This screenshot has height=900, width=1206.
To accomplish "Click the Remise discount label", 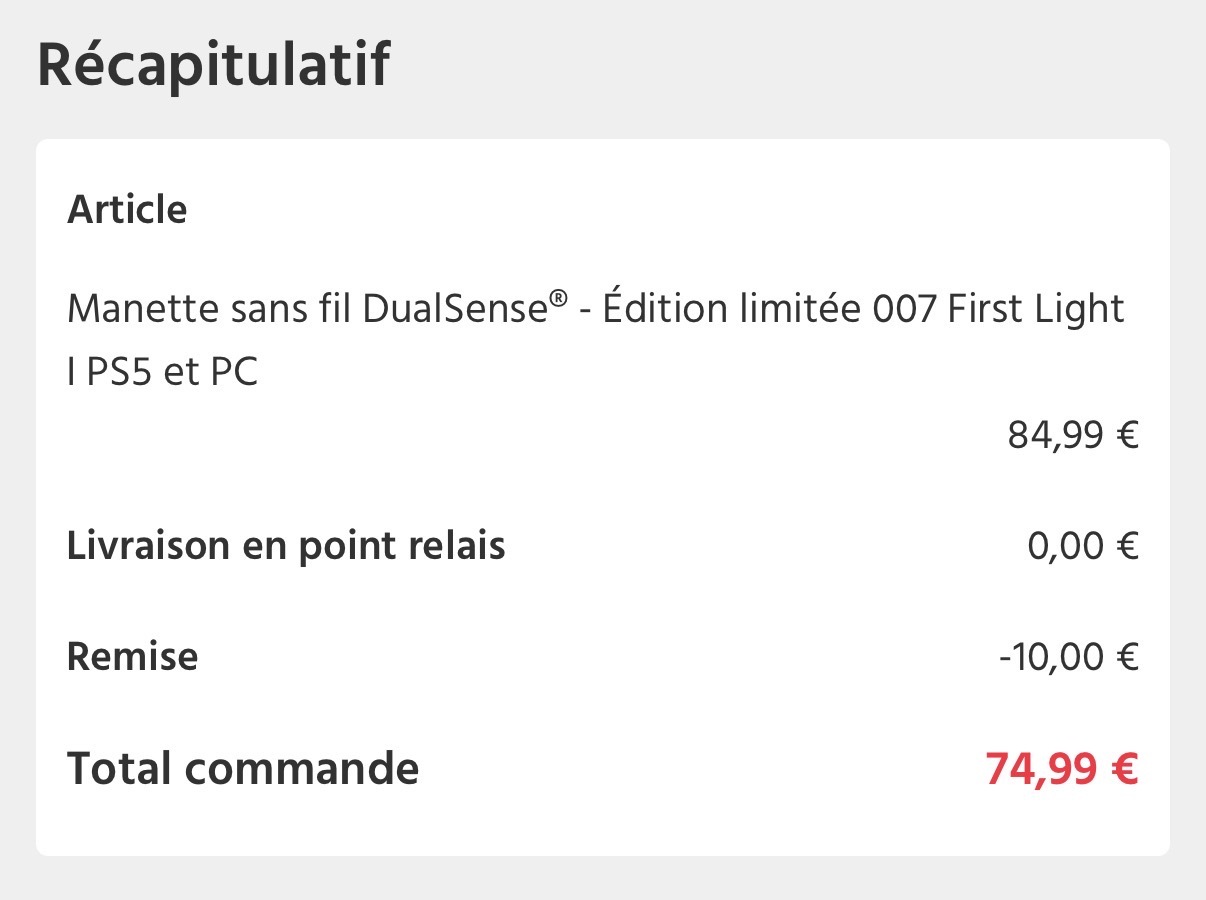I will tap(132, 657).
